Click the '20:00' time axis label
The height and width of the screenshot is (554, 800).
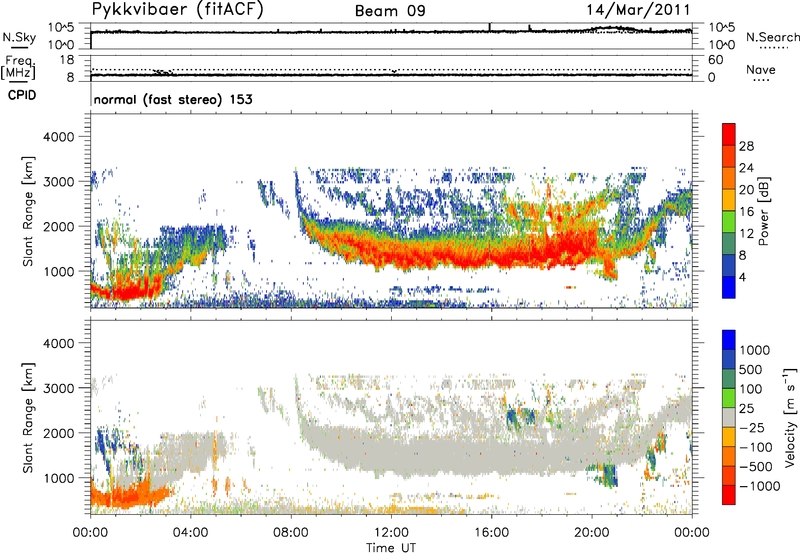tap(591, 533)
